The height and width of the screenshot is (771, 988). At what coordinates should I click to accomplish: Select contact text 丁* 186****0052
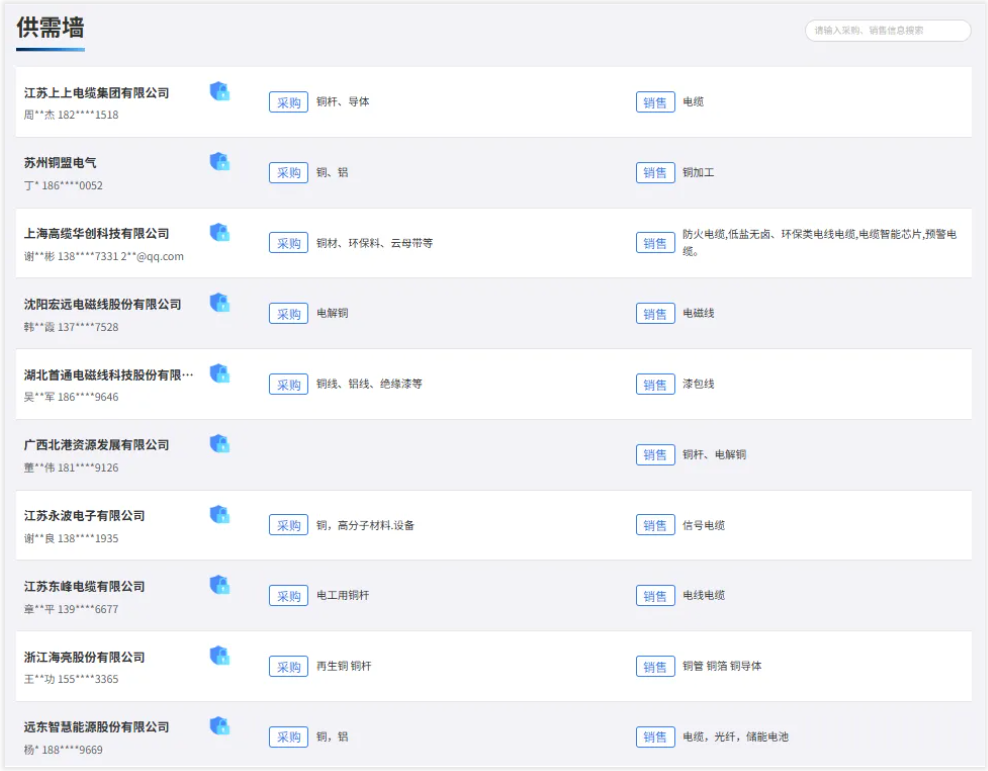63,185
